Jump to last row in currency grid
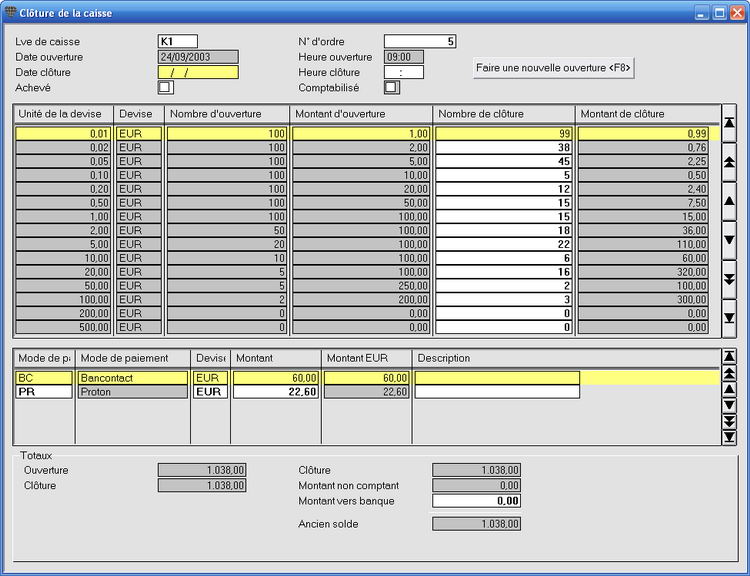 (729, 318)
